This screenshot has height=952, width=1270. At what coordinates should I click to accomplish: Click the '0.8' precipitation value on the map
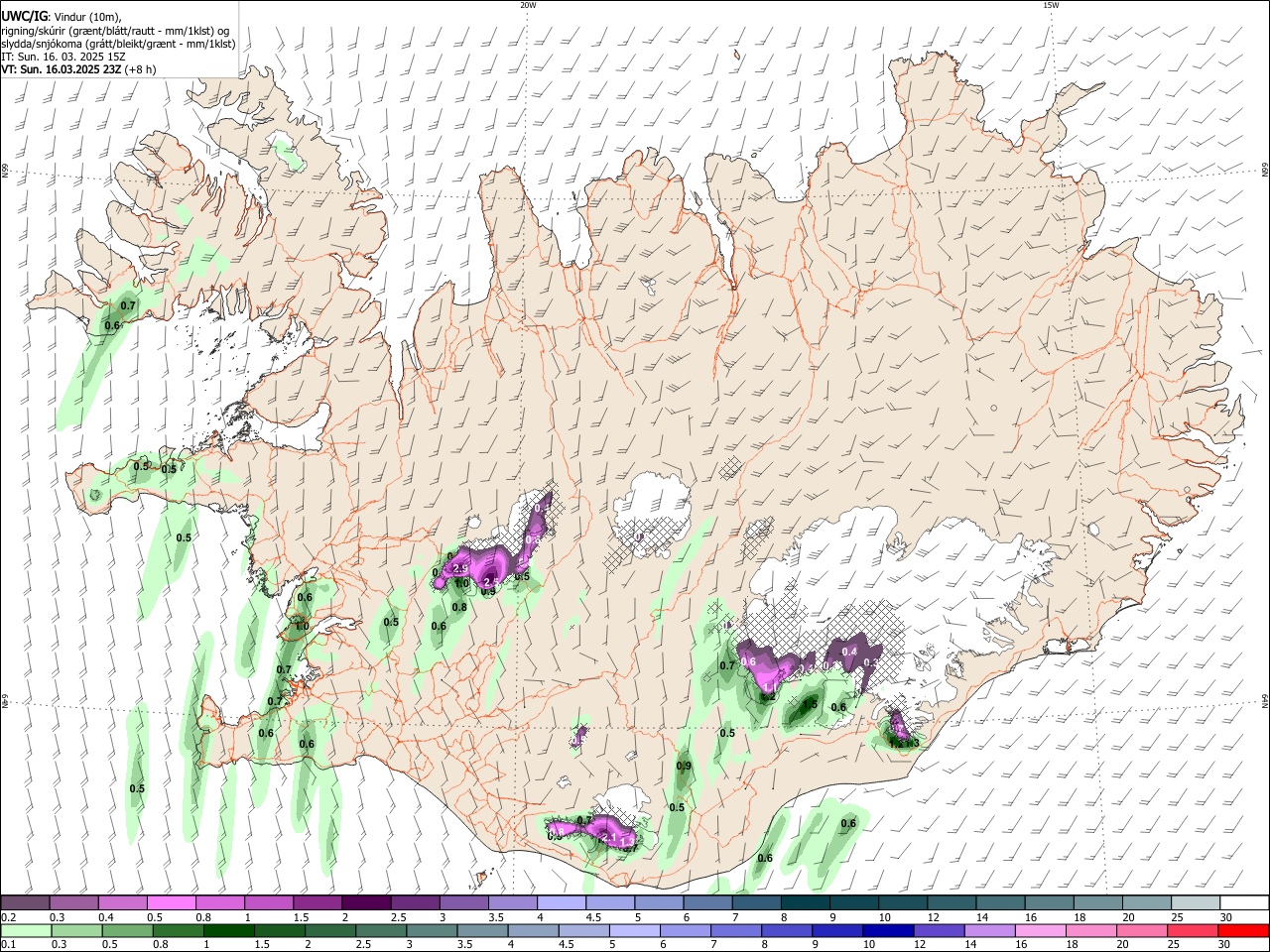point(459,607)
